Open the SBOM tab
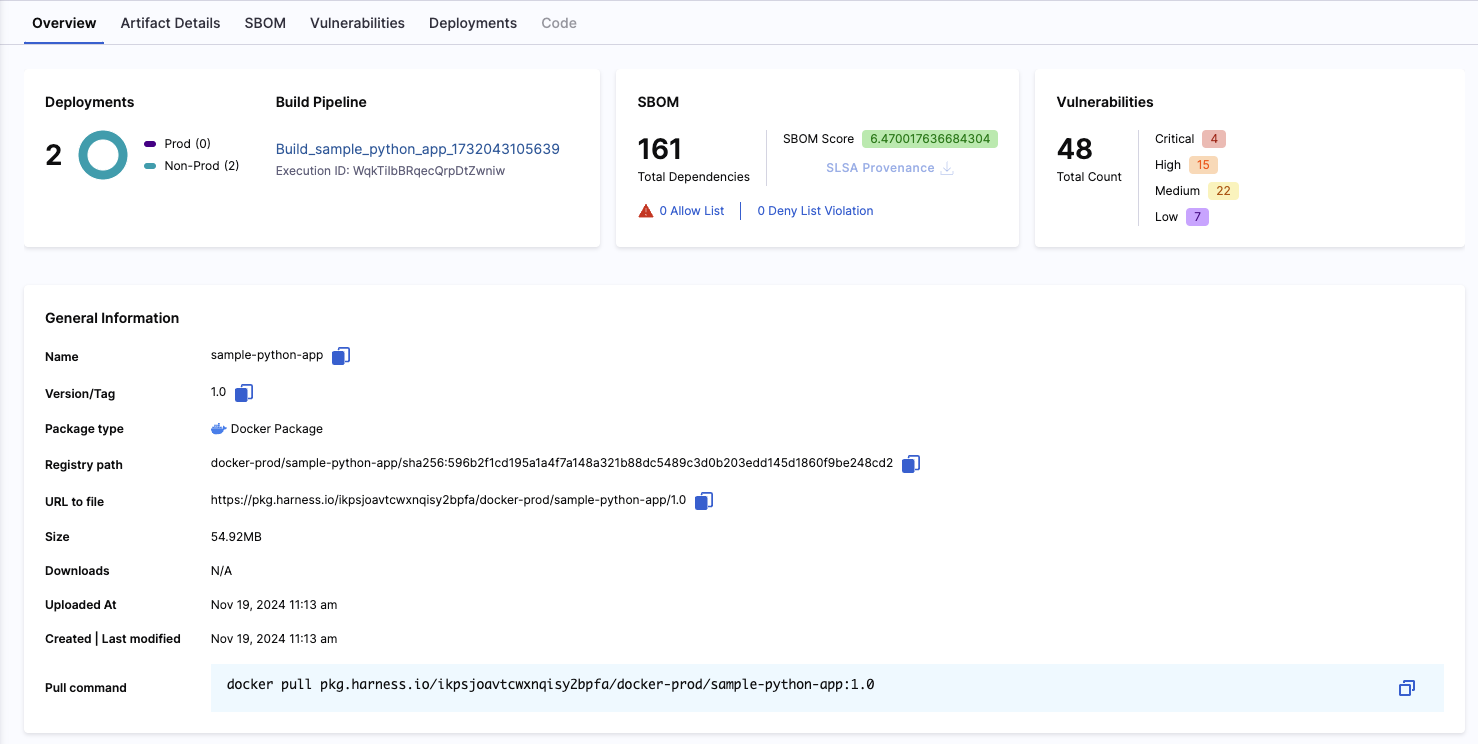Screen dimensions: 1478x744 point(265,23)
